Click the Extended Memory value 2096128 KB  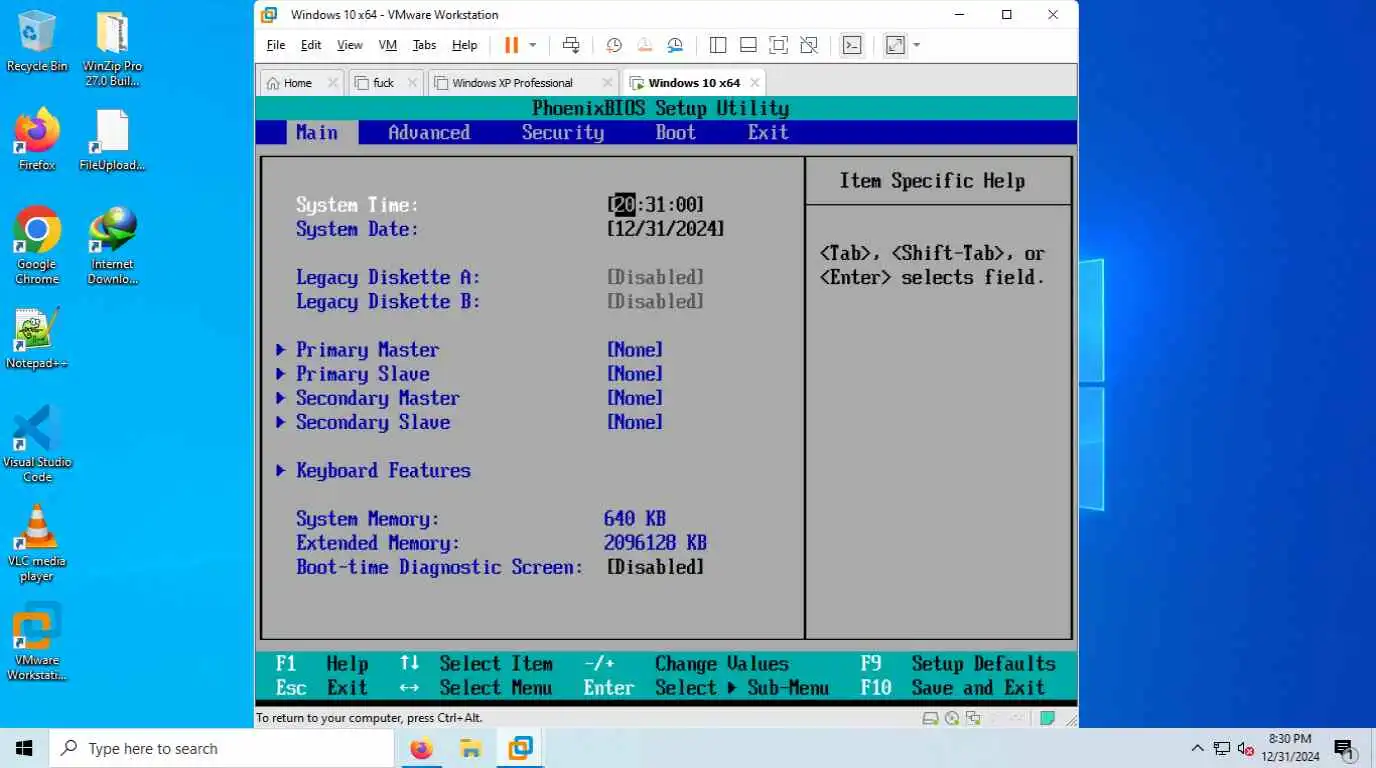pos(656,543)
